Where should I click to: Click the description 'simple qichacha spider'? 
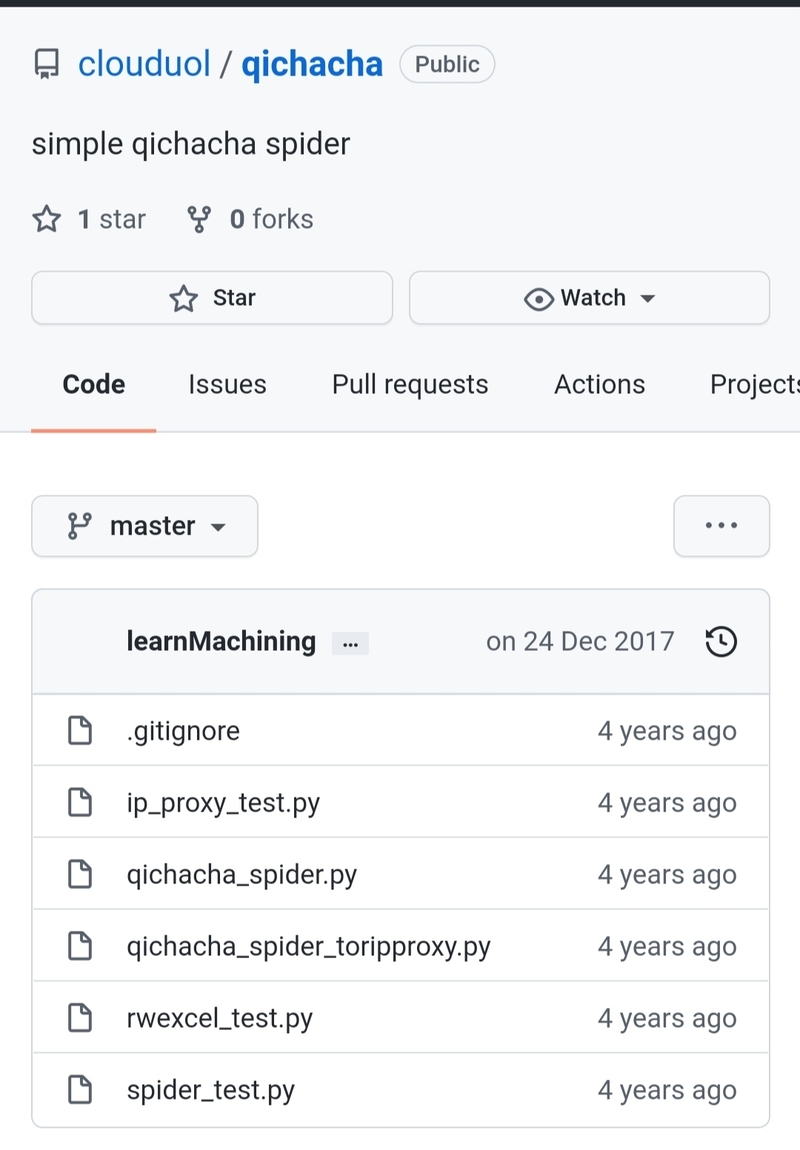[x=191, y=144]
